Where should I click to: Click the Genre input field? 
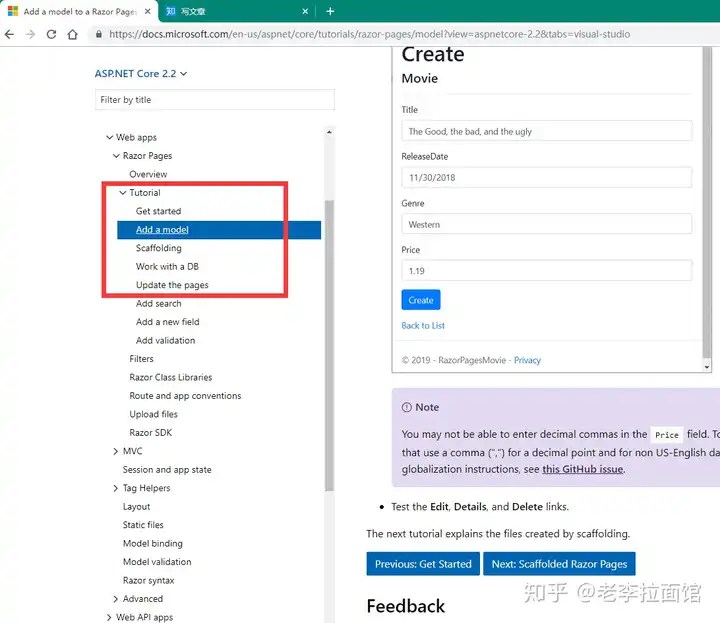tap(546, 225)
